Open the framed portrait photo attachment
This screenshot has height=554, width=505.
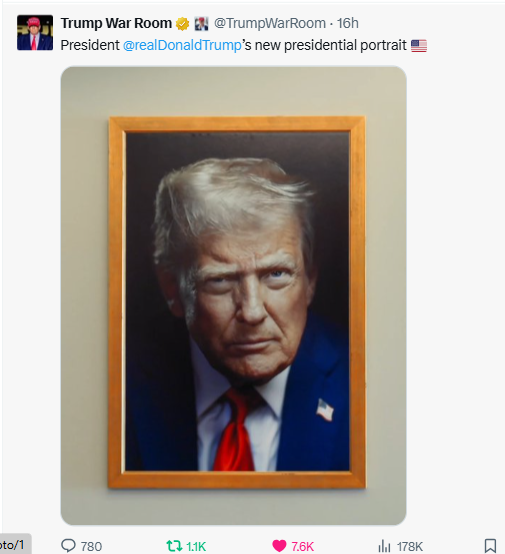234,295
